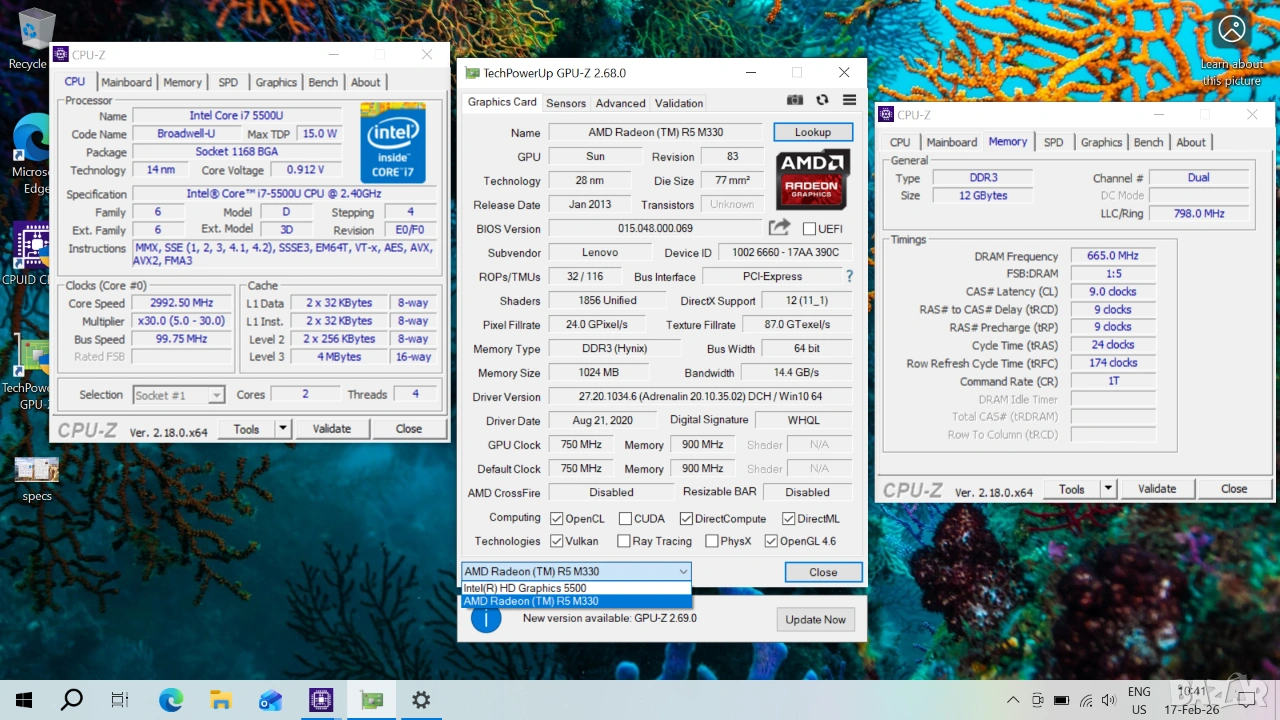This screenshot has width=1280, height=720.
Task: Switch to the Sensors tab in GPU-Z
Action: pyautogui.click(x=566, y=103)
